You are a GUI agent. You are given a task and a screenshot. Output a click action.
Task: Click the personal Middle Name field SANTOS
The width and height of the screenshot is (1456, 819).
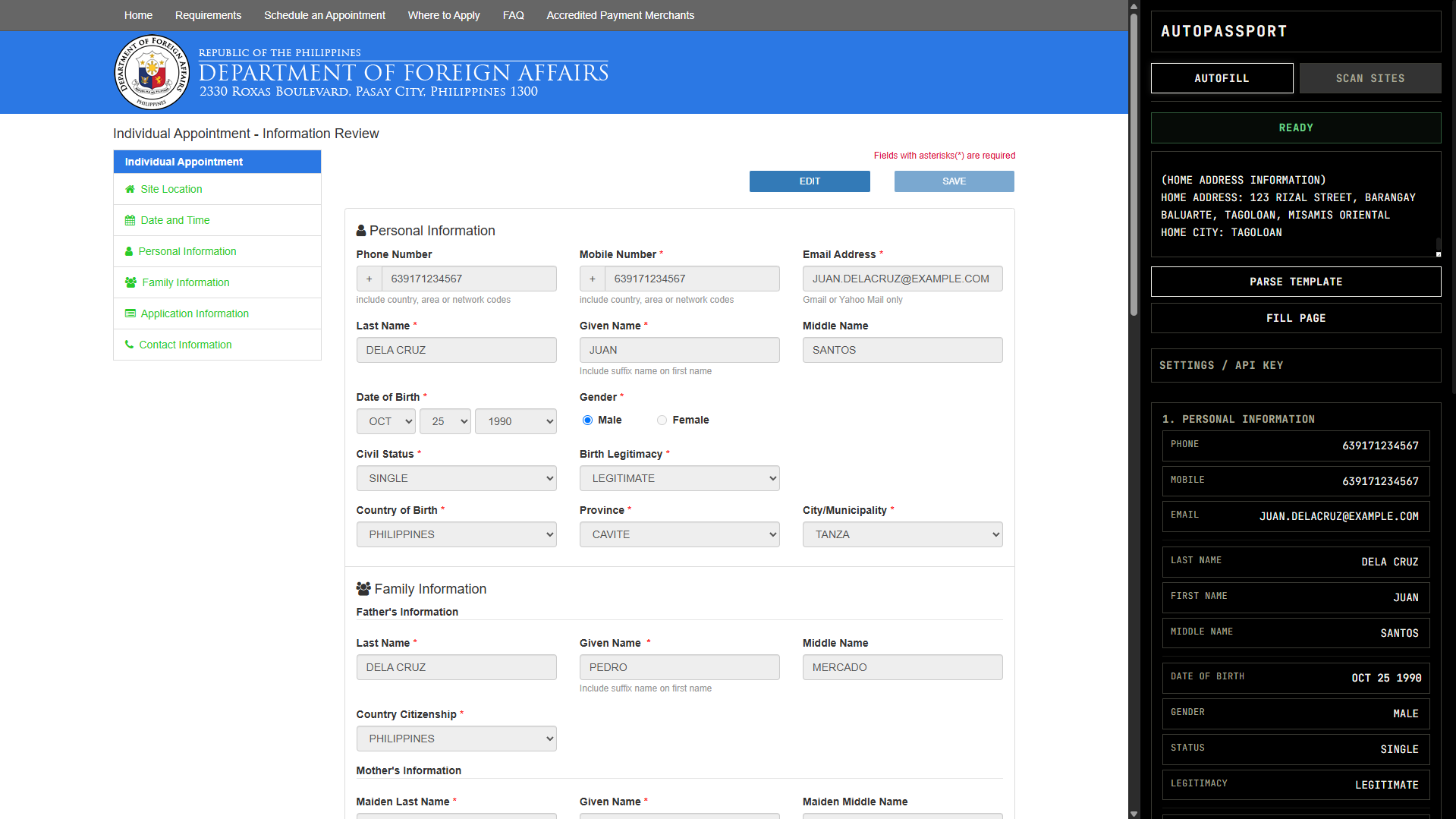pos(903,350)
